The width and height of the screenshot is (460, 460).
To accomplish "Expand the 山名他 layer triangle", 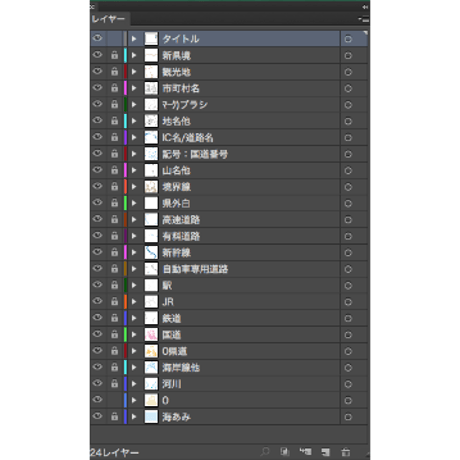I will [x=134, y=170].
